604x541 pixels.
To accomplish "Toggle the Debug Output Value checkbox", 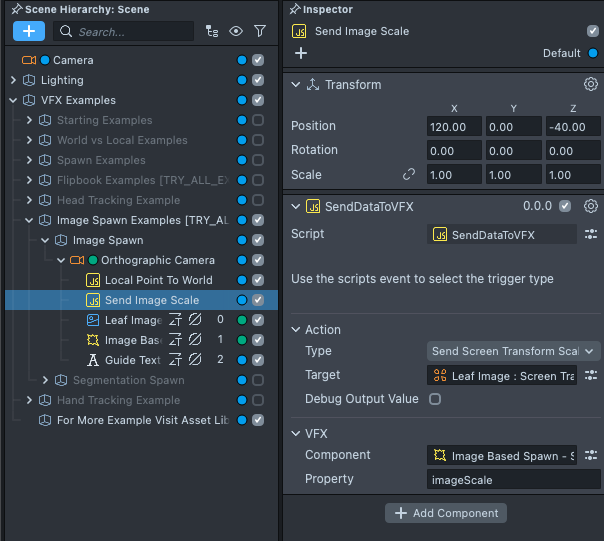I will pyautogui.click(x=435, y=399).
